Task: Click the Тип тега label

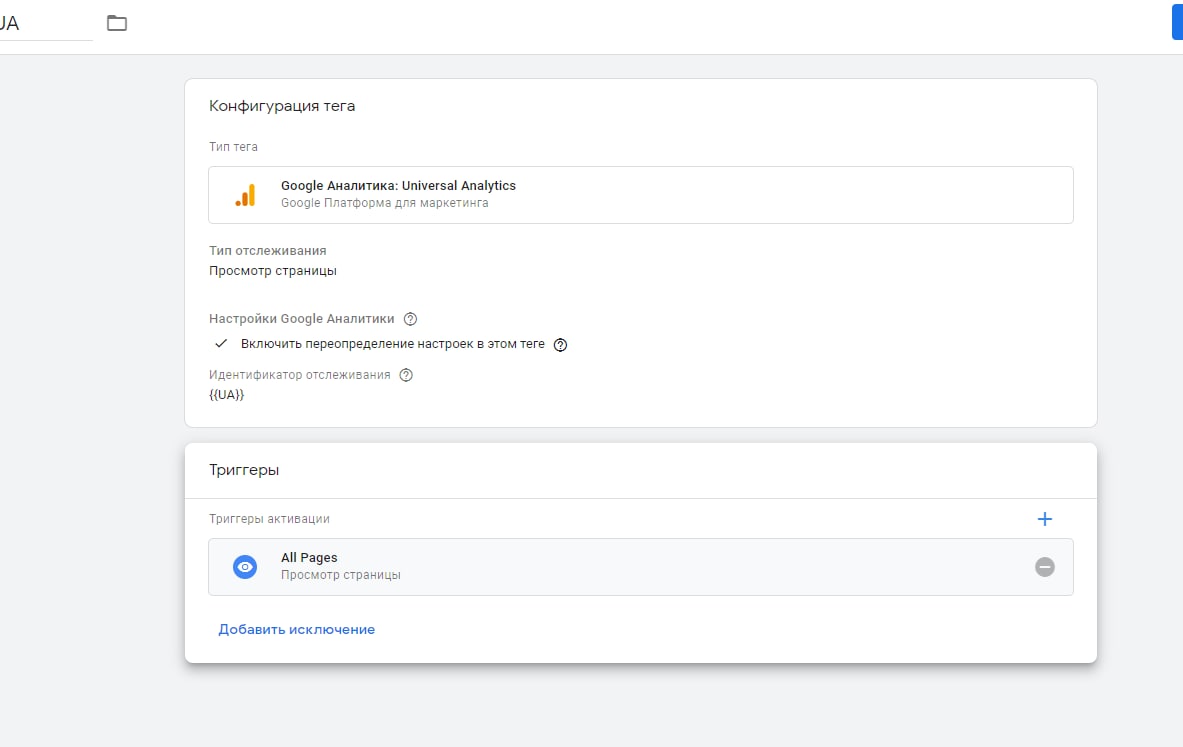Action: [233, 147]
